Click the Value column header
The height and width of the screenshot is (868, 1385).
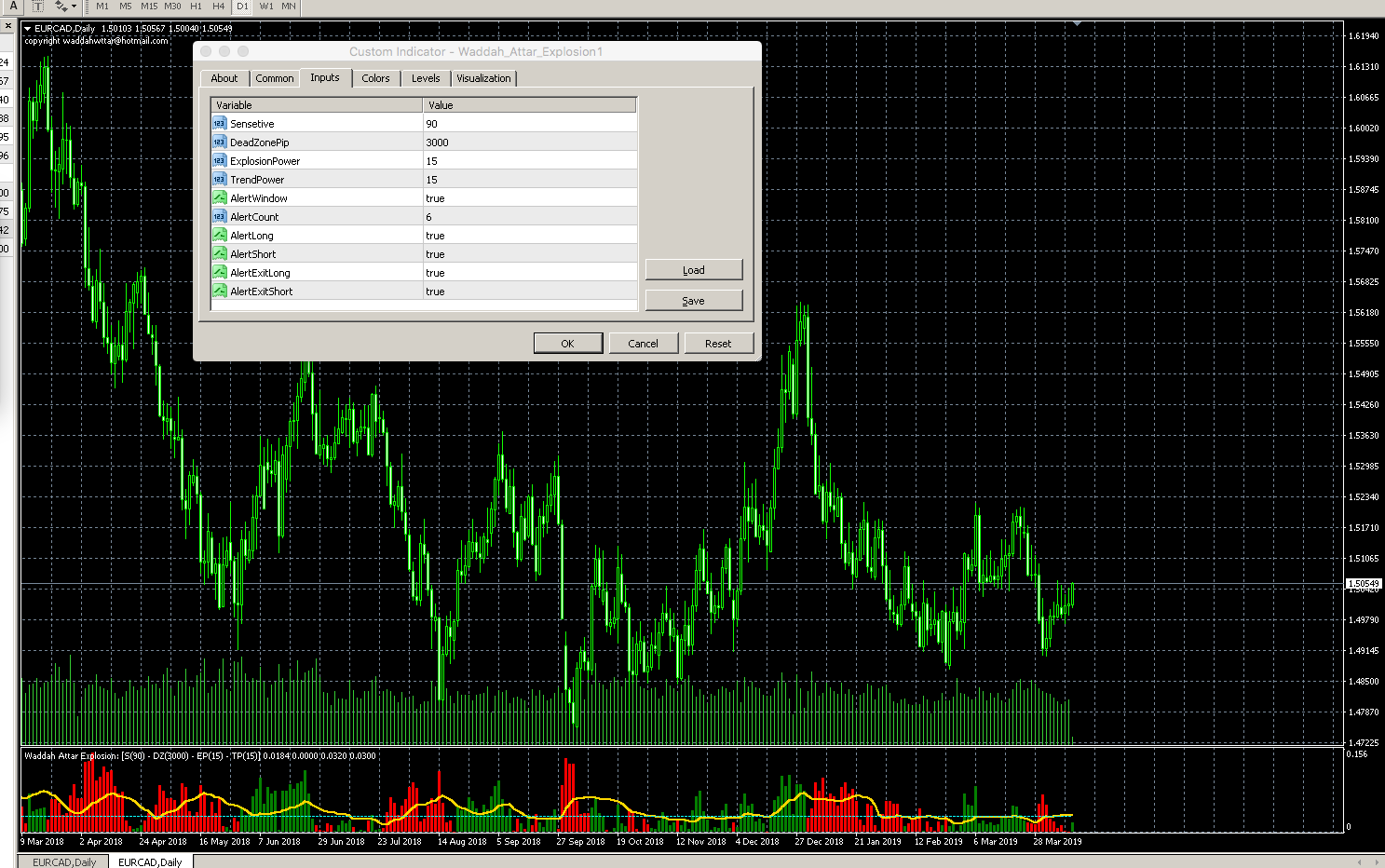click(530, 105)
